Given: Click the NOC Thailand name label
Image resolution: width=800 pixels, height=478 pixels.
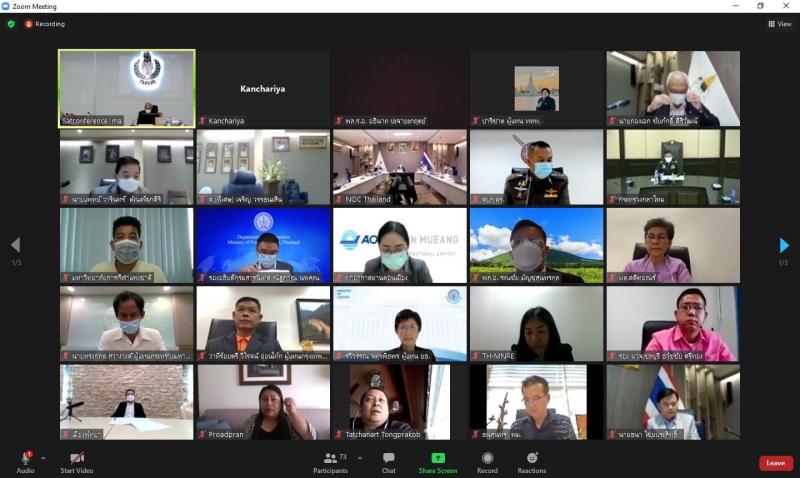Looking at the screenshot, I should [x=368, y=199].
